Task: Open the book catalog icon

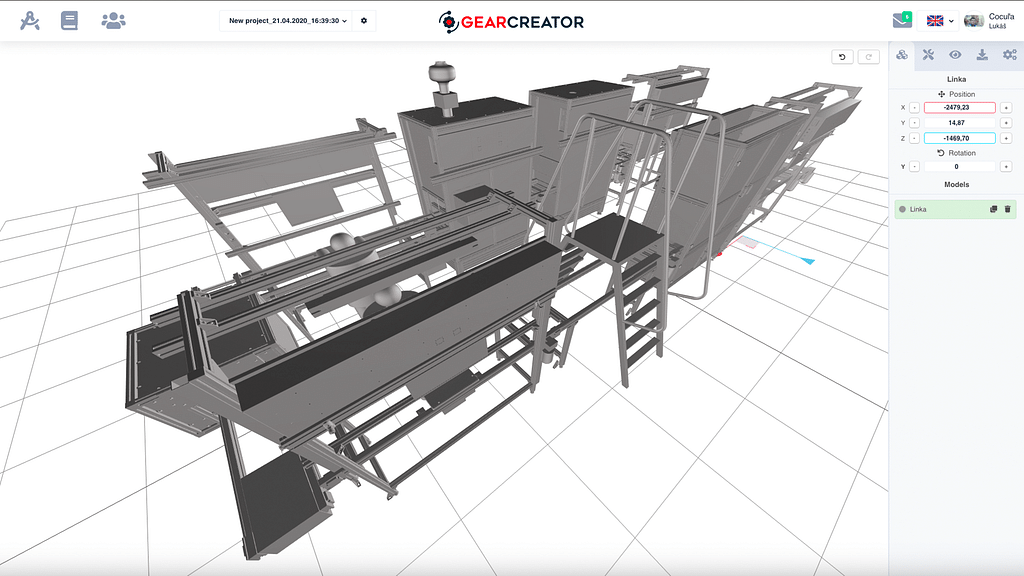Action: (69, 20)
